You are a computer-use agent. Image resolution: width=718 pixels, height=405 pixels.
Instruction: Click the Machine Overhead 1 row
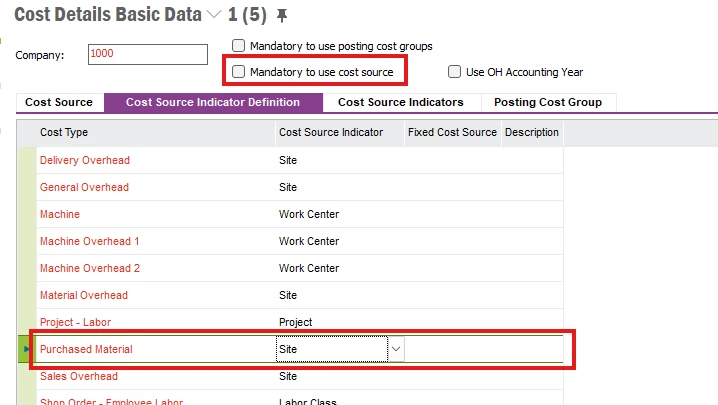click(90, 241)
